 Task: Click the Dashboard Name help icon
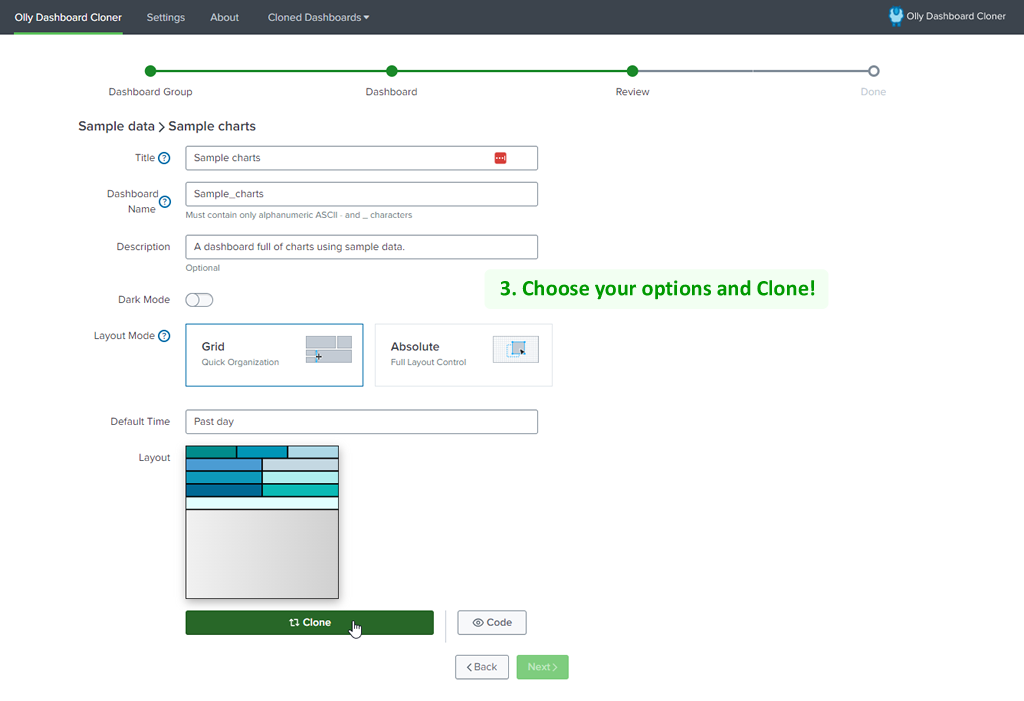click(165, 202)
